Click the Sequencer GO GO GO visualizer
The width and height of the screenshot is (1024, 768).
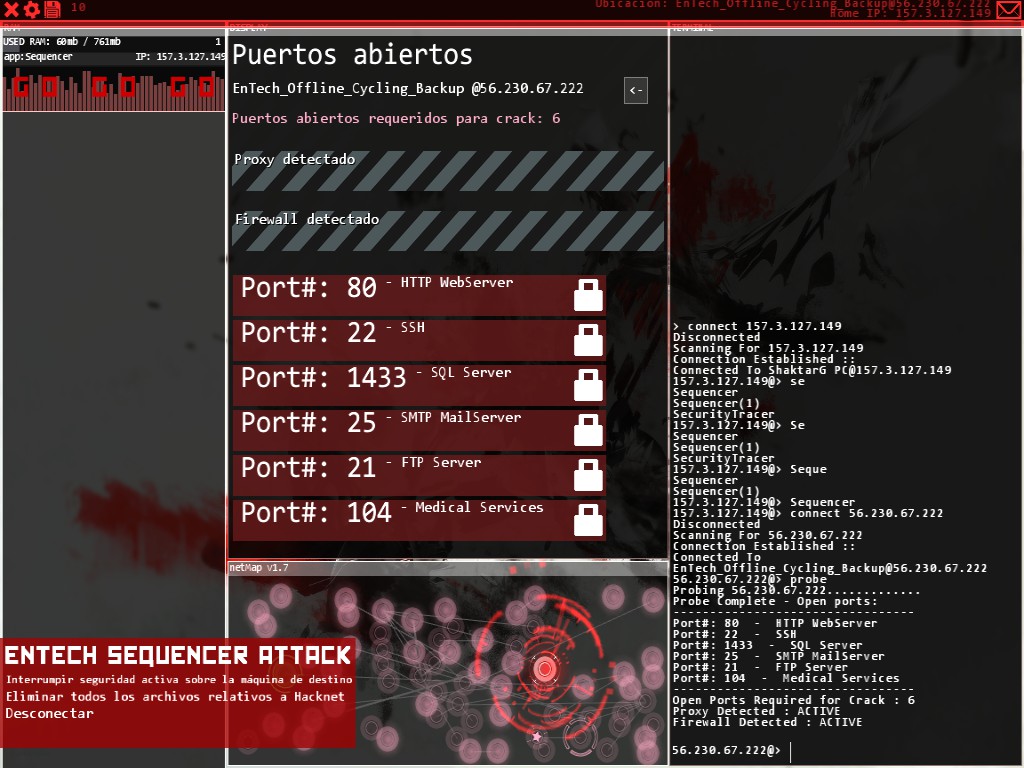114,88
